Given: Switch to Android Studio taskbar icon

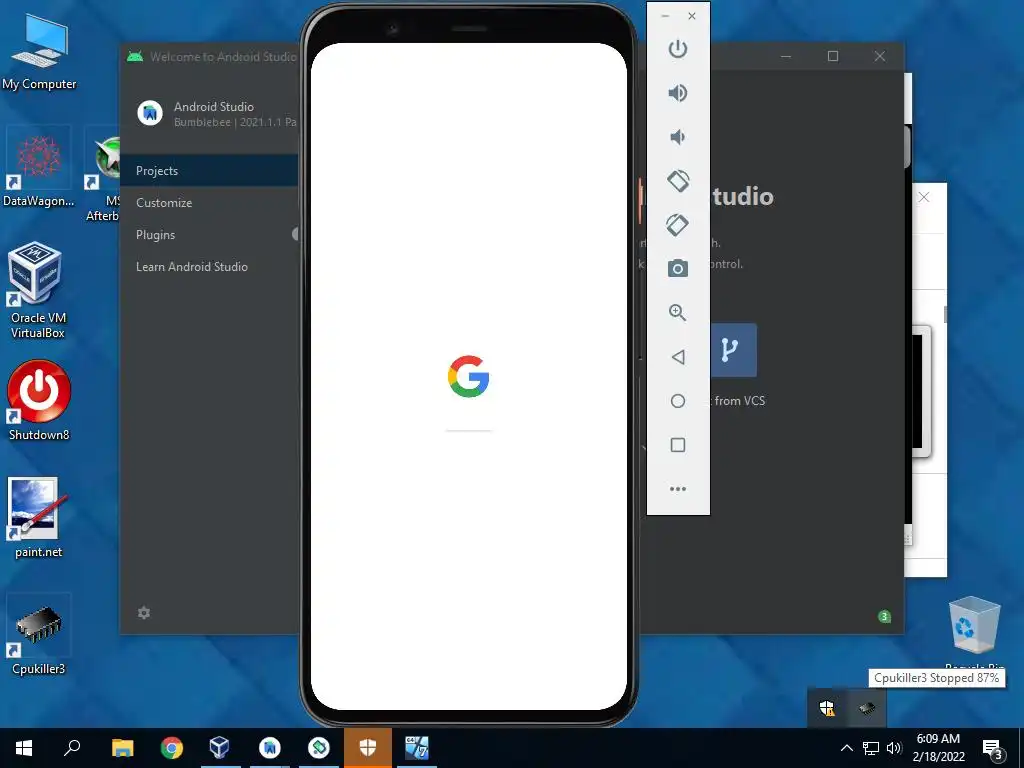Looking at the screenshot, I should click(270, 748).
